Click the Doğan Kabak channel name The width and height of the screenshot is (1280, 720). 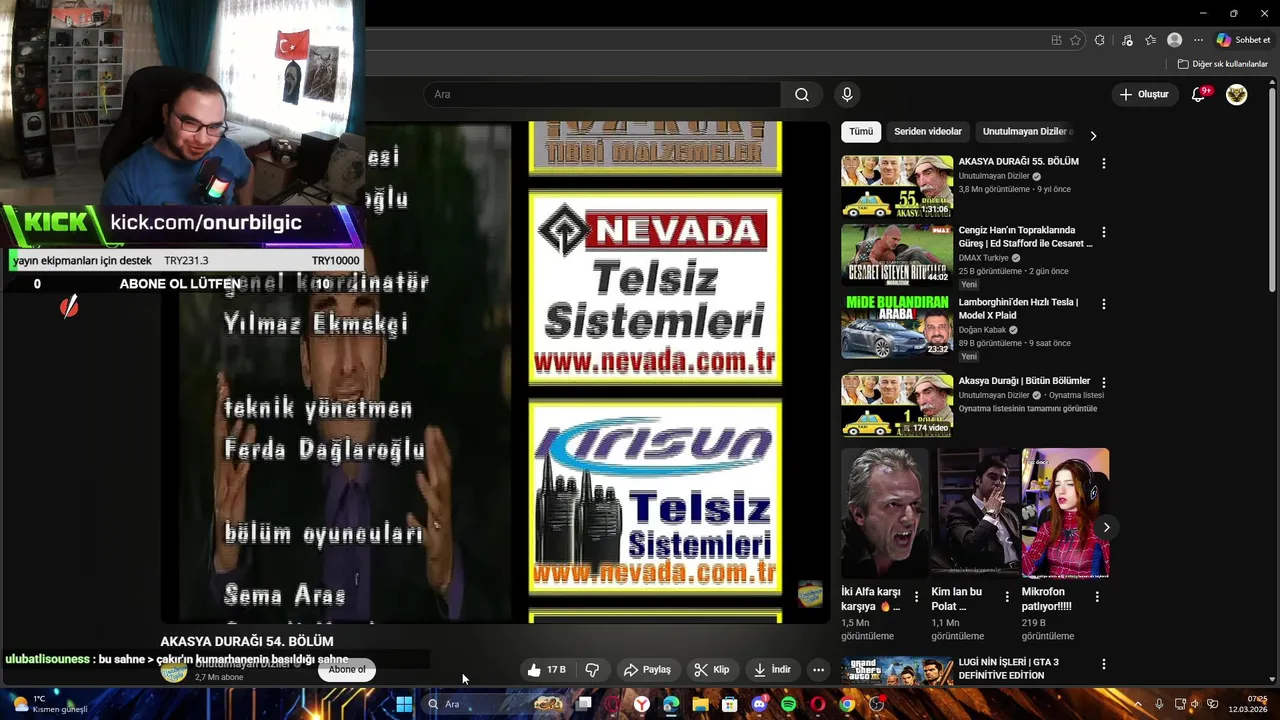pyautogui.click(x=982, y=330)
